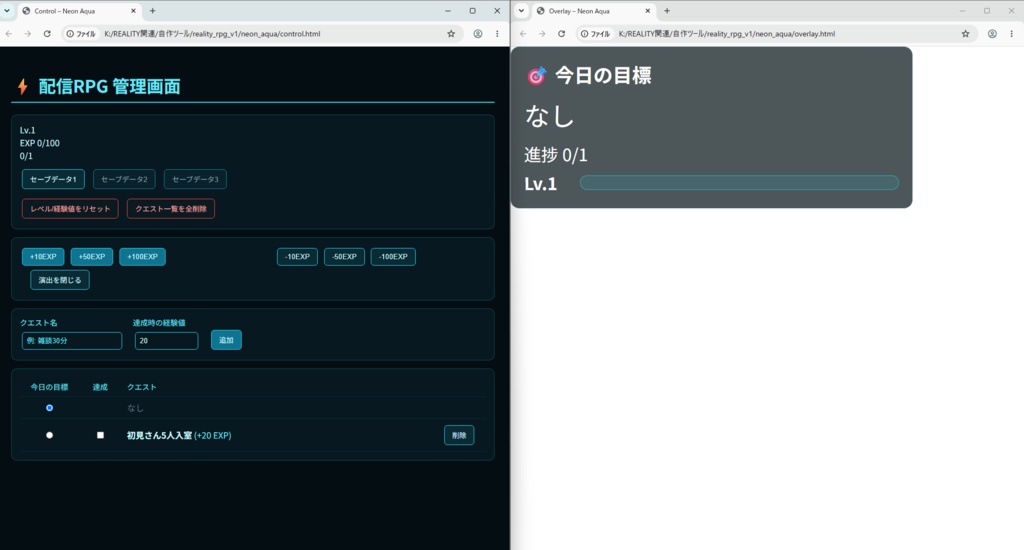Screen dimensions: 1024x550
Task: Reload the Overlay – Neon Aqua page
Action: pyautogui.click(x=561, y=34)
